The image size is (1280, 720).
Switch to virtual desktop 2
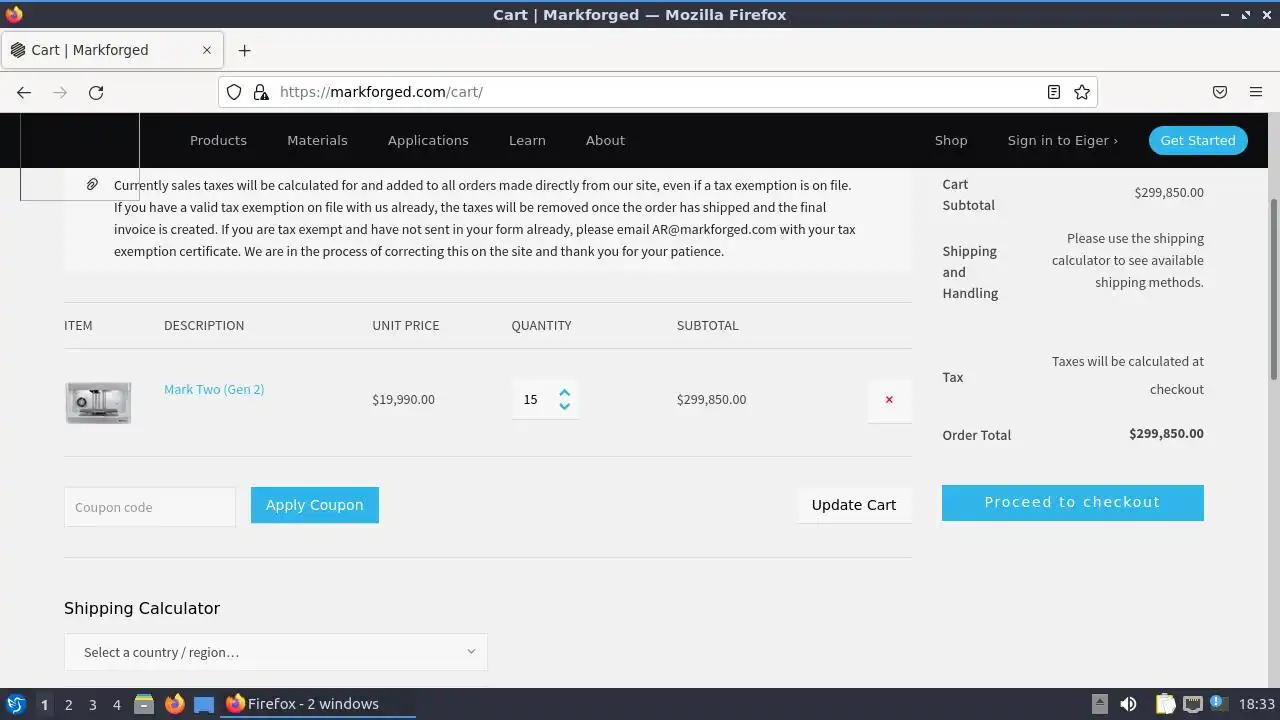tap(68, 704)
